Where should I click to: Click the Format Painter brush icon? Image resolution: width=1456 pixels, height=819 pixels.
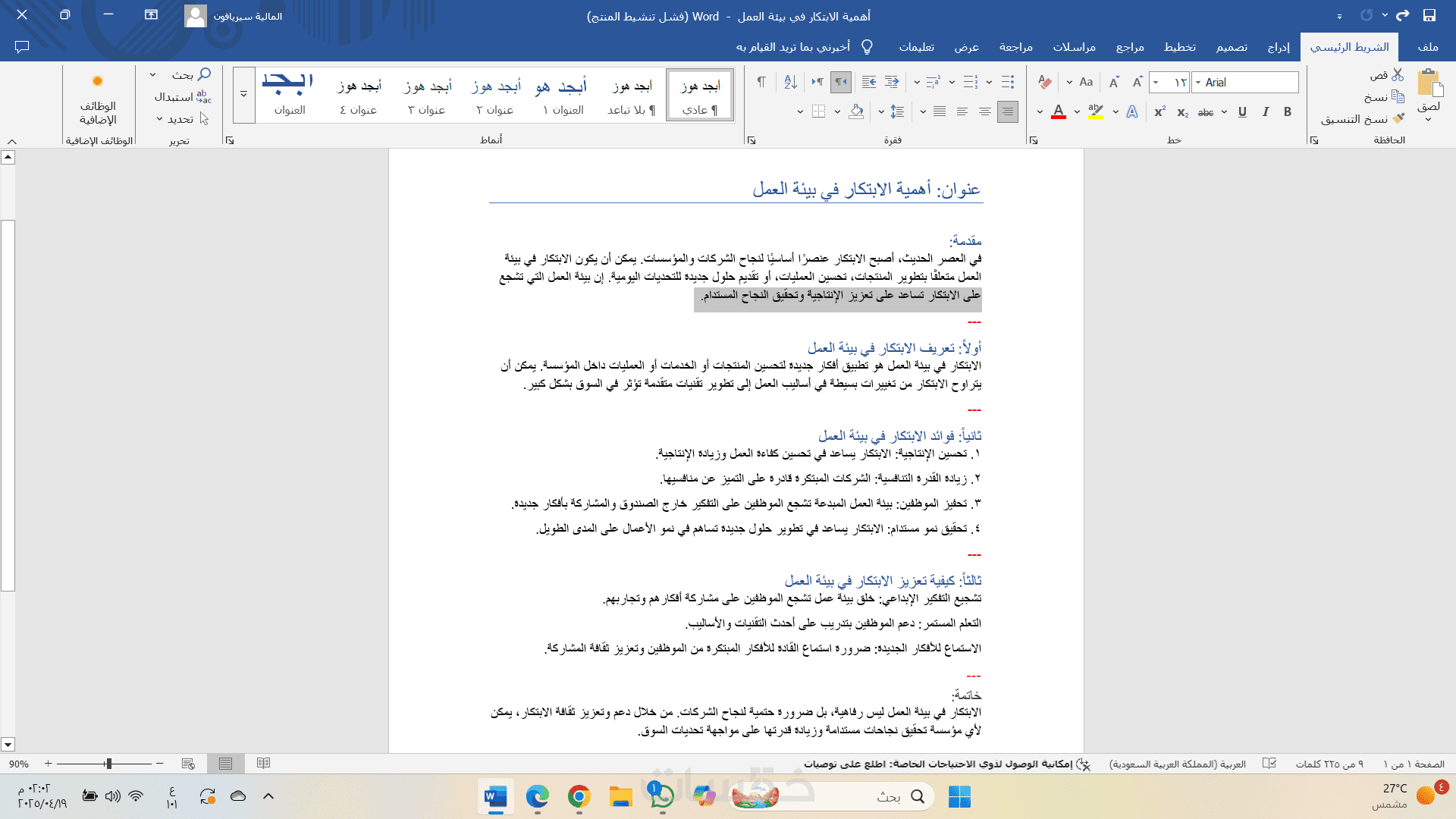click(x=1398, y=119)
